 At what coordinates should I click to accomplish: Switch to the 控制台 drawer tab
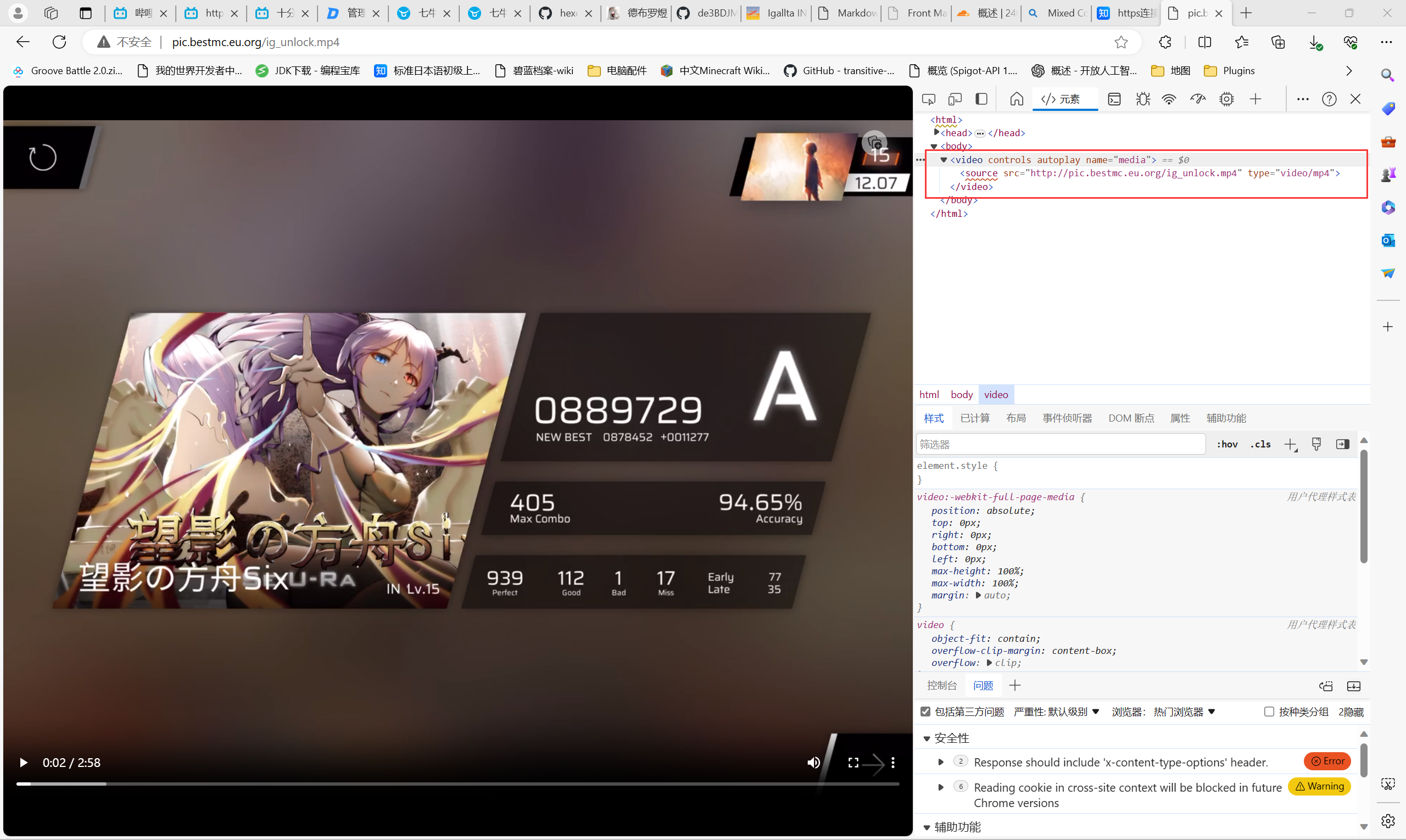click(941, 686)
